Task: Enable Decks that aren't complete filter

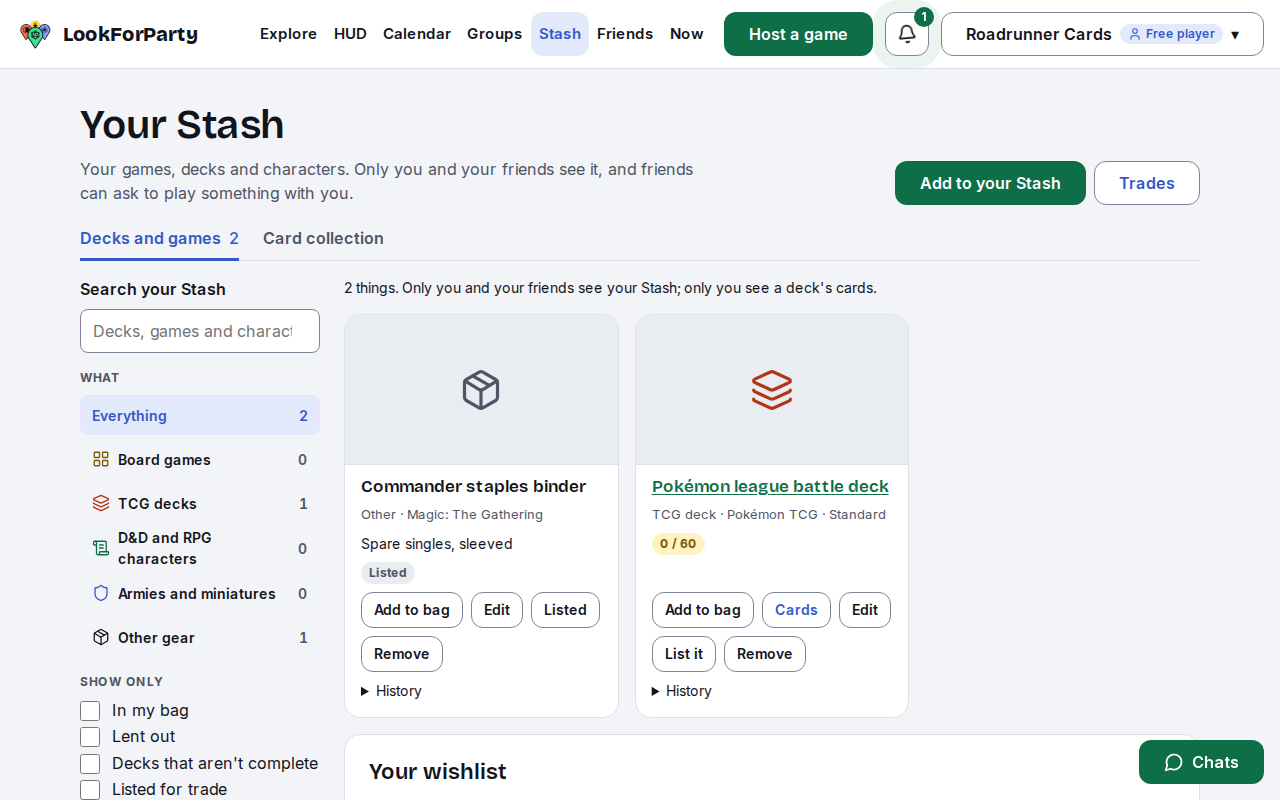Action: pos(90,764)
